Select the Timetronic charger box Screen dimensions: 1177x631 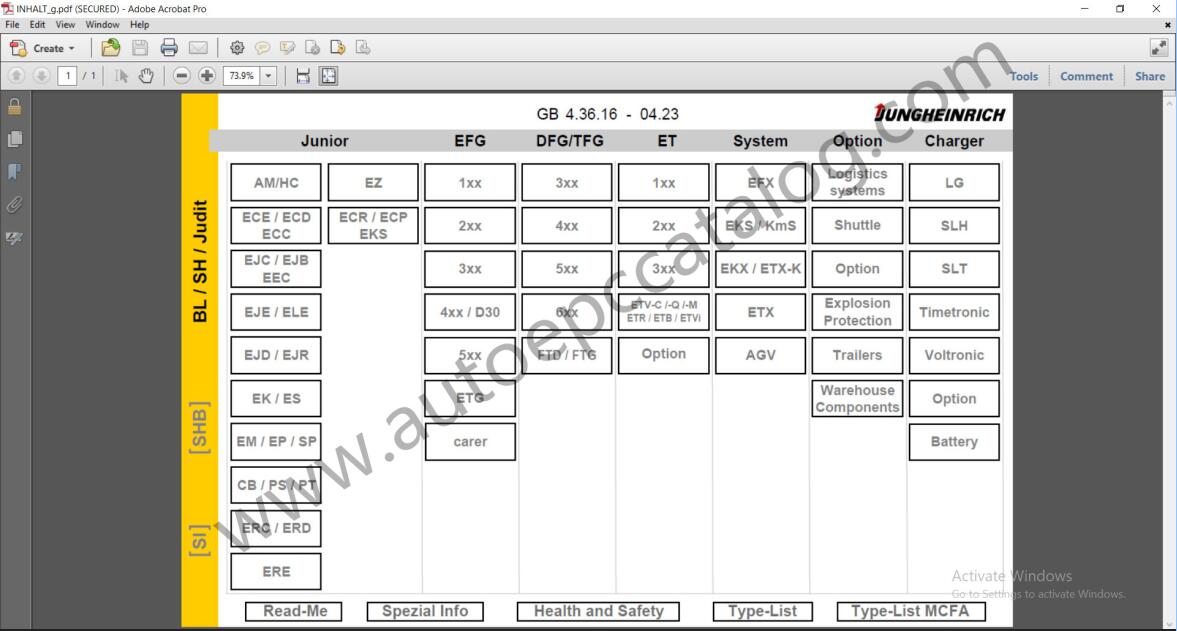pyautogui.click(x=954, y=312)
